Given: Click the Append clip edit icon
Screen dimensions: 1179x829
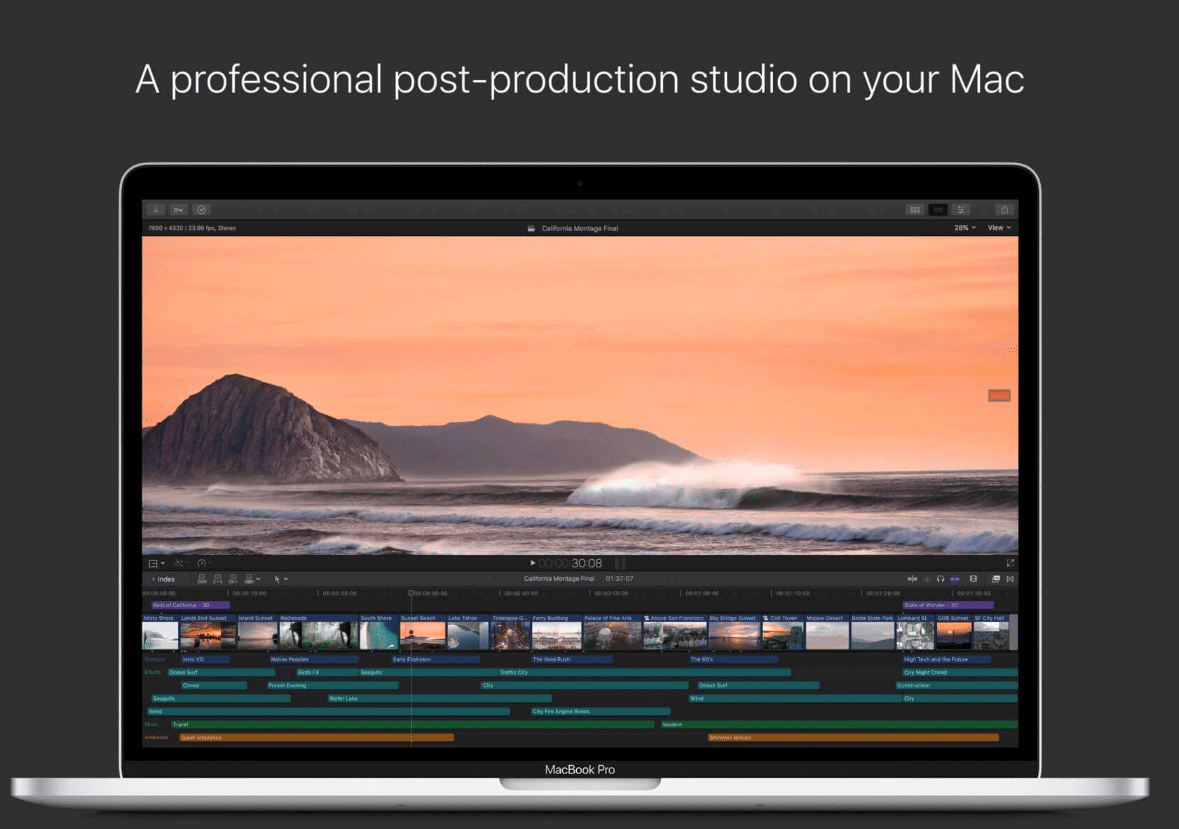Looking at the screenshot, I should [x=233, y=579].
